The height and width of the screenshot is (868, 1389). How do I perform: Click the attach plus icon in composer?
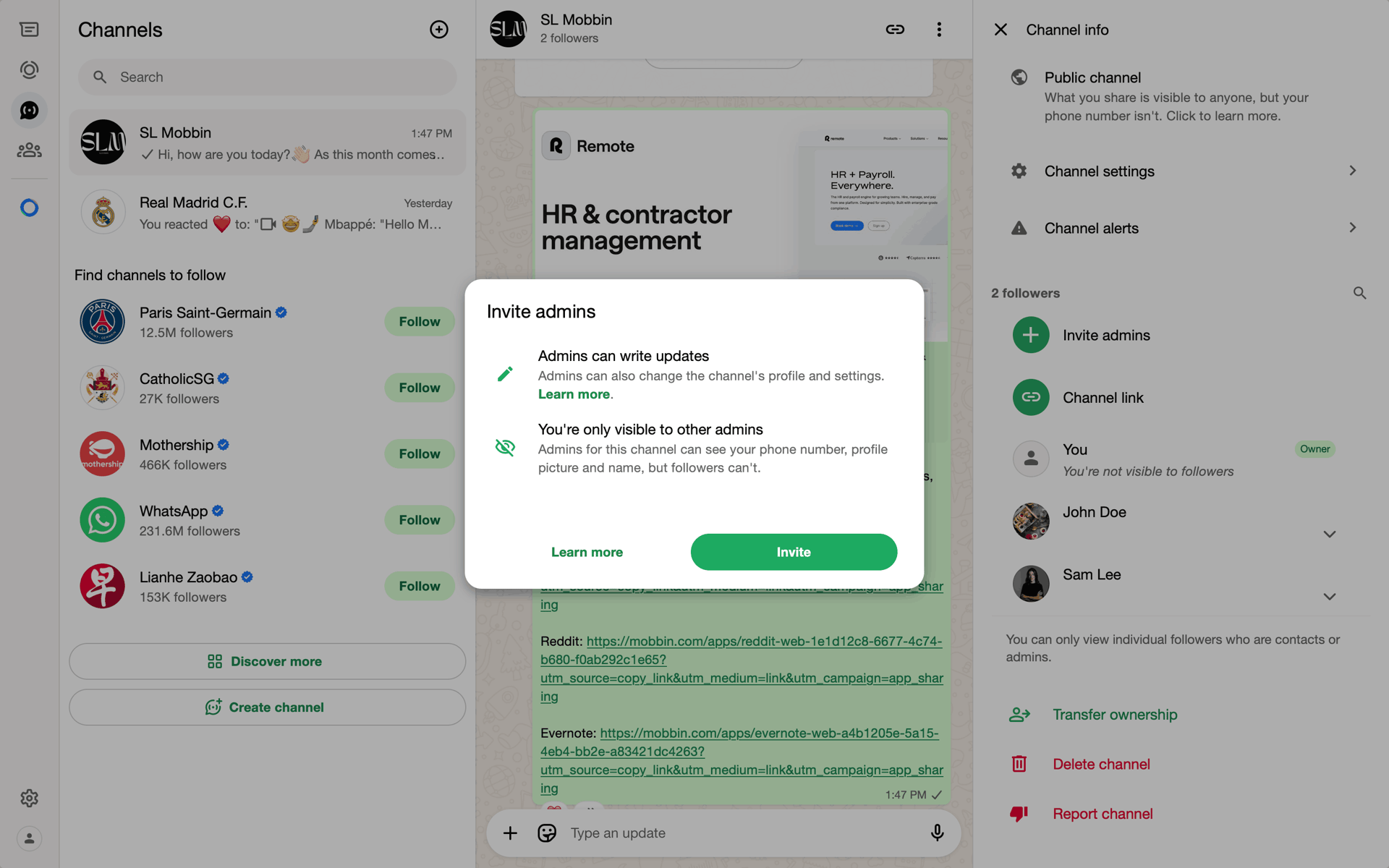[510, 833]
